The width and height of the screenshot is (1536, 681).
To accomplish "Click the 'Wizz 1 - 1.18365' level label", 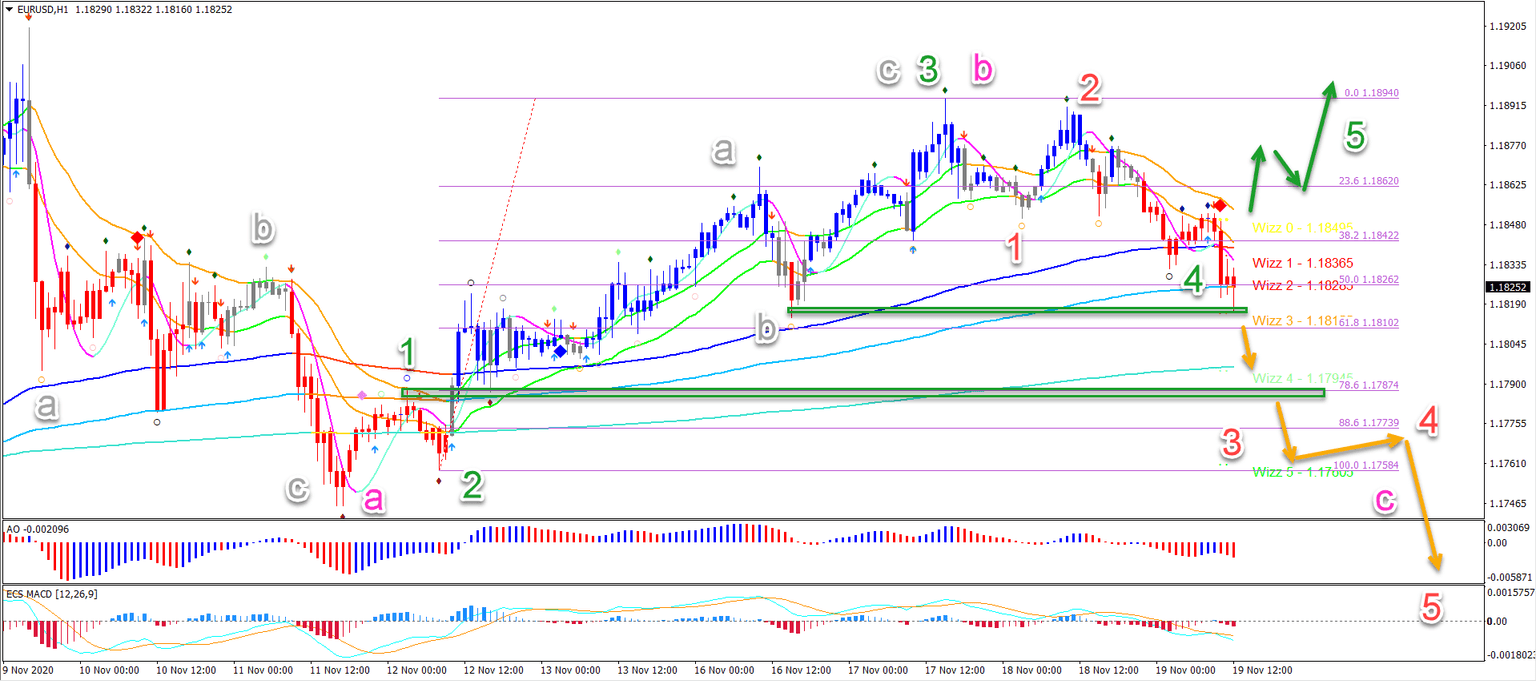I will pos(1303,261).
